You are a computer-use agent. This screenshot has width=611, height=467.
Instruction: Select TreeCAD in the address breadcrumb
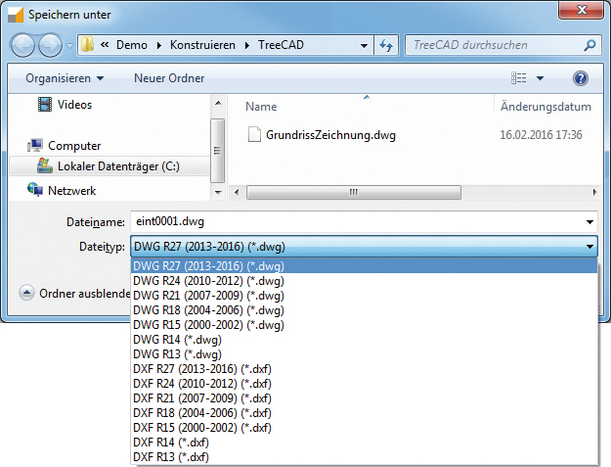[x=281, y=45]
